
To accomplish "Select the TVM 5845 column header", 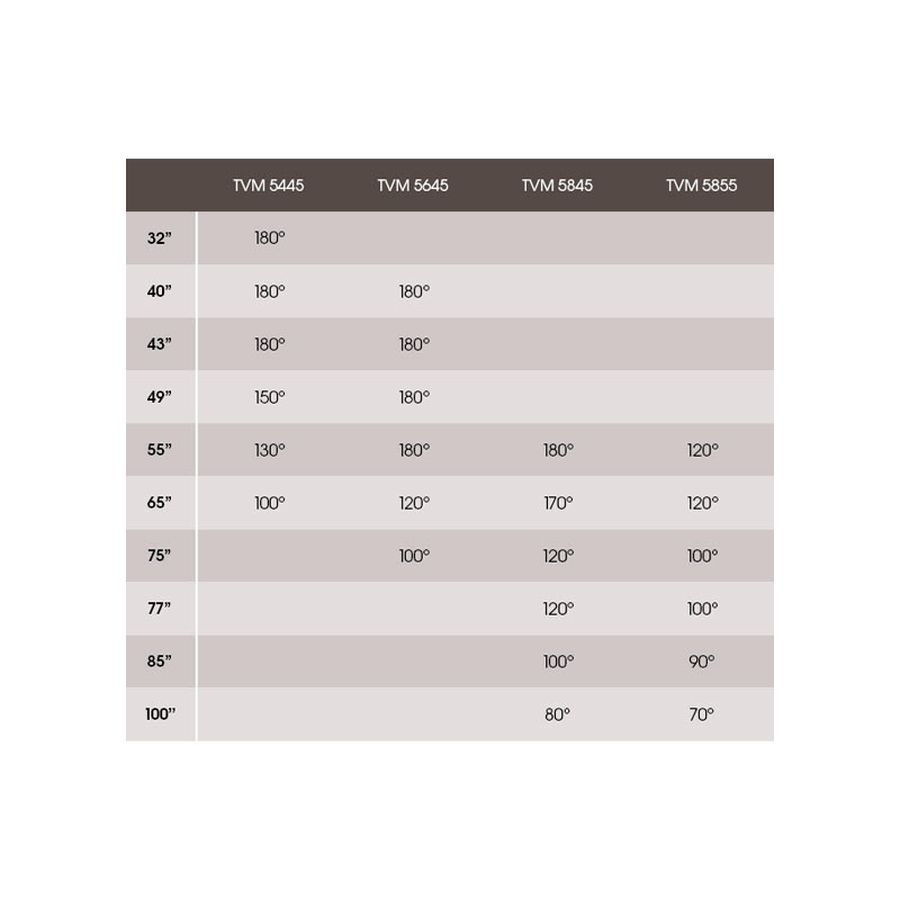I will coord(557,185).
